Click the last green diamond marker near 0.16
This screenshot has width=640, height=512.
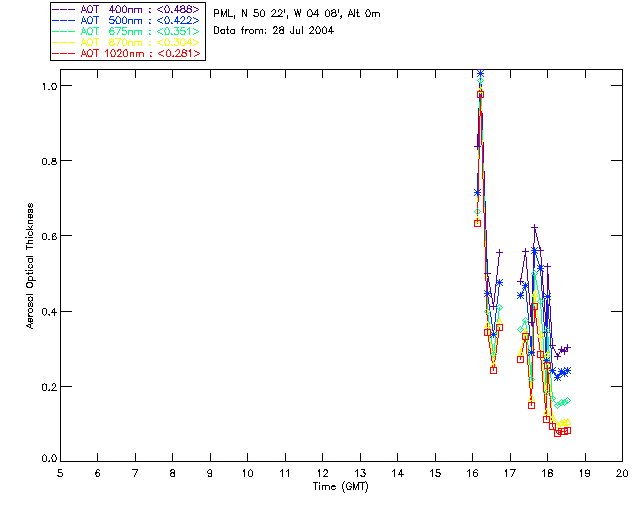pyautogui.click(x=567, y=401)
